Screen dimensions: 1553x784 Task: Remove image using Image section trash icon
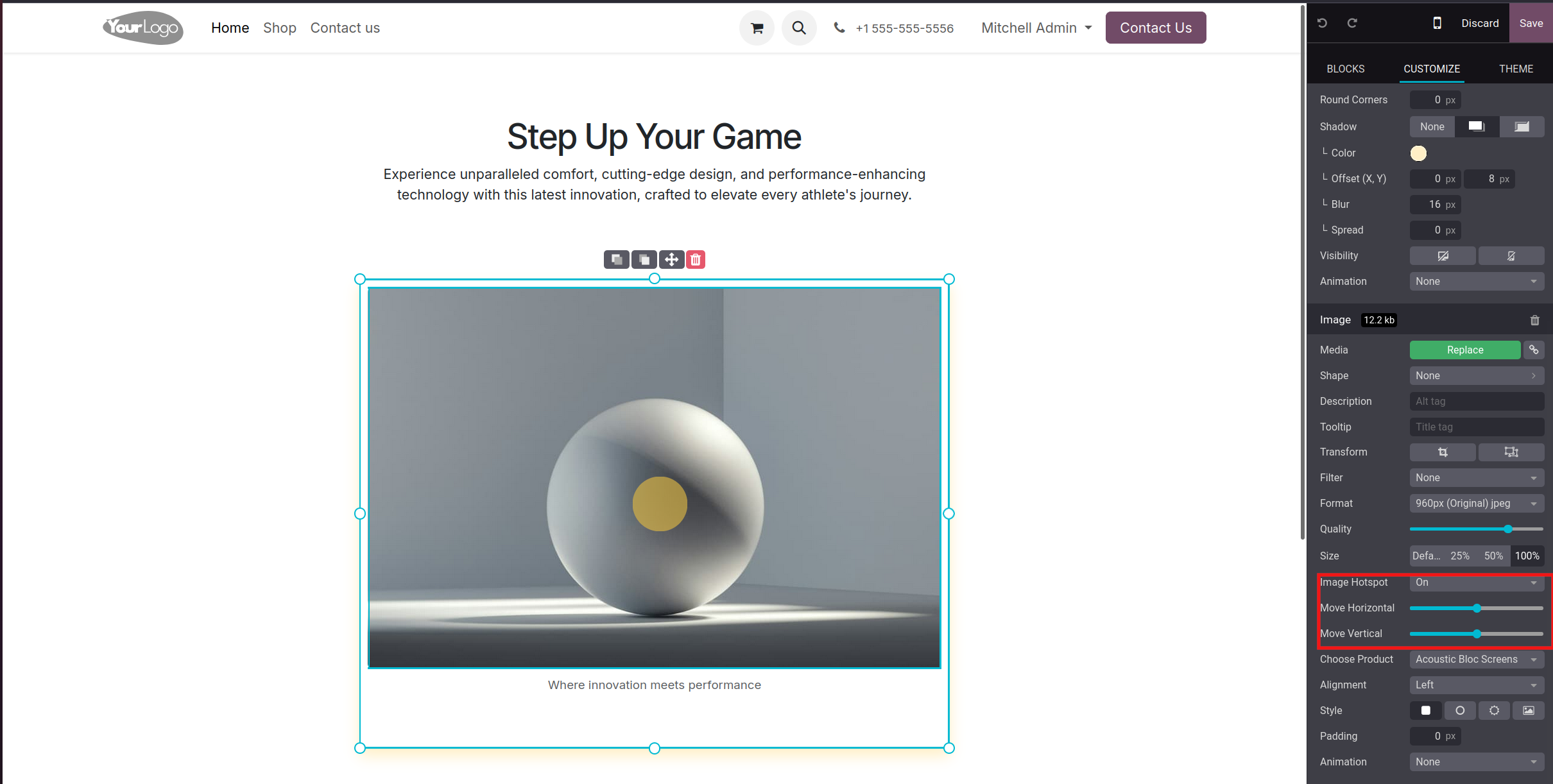click(1535, 320)
